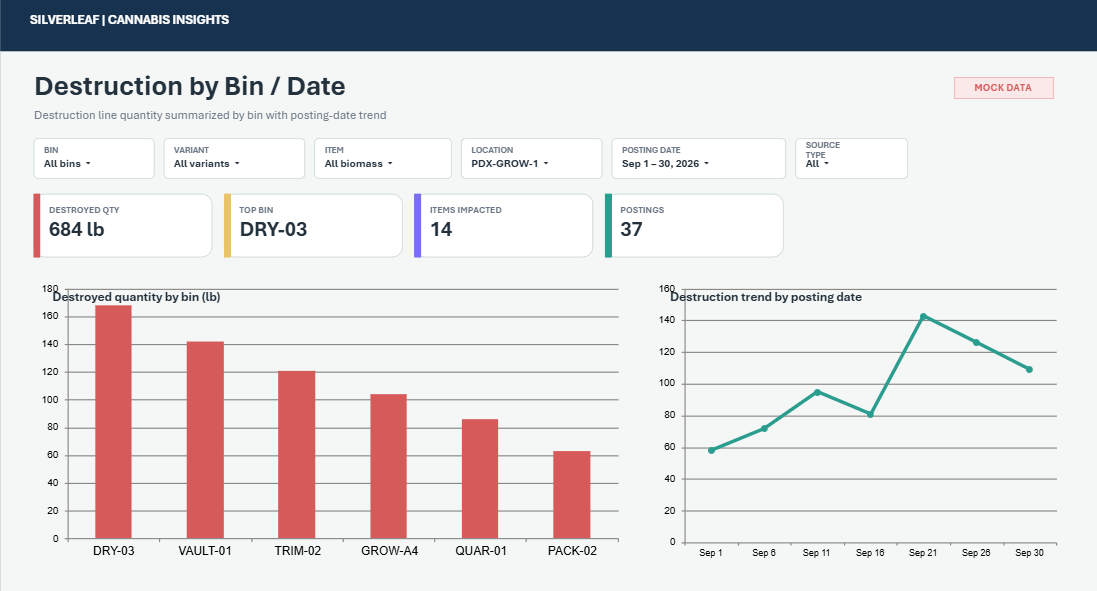
Task: Select the Sep 16 trend data point
Action: click(x=870, y=415)
